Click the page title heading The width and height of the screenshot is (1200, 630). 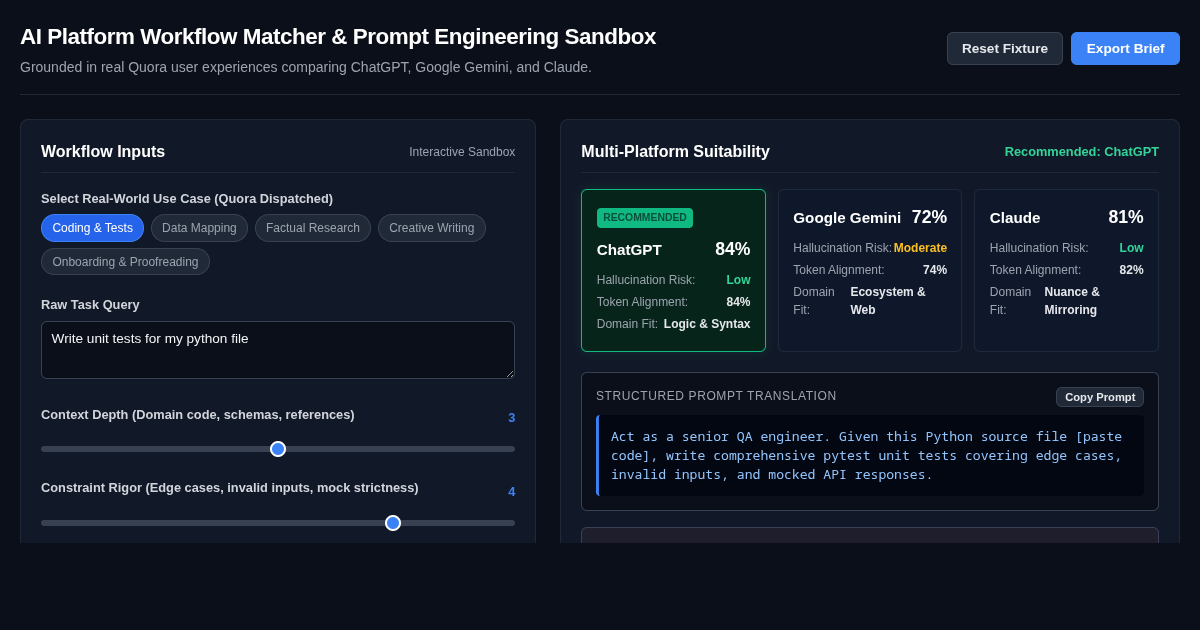click(x=338, y=37)
